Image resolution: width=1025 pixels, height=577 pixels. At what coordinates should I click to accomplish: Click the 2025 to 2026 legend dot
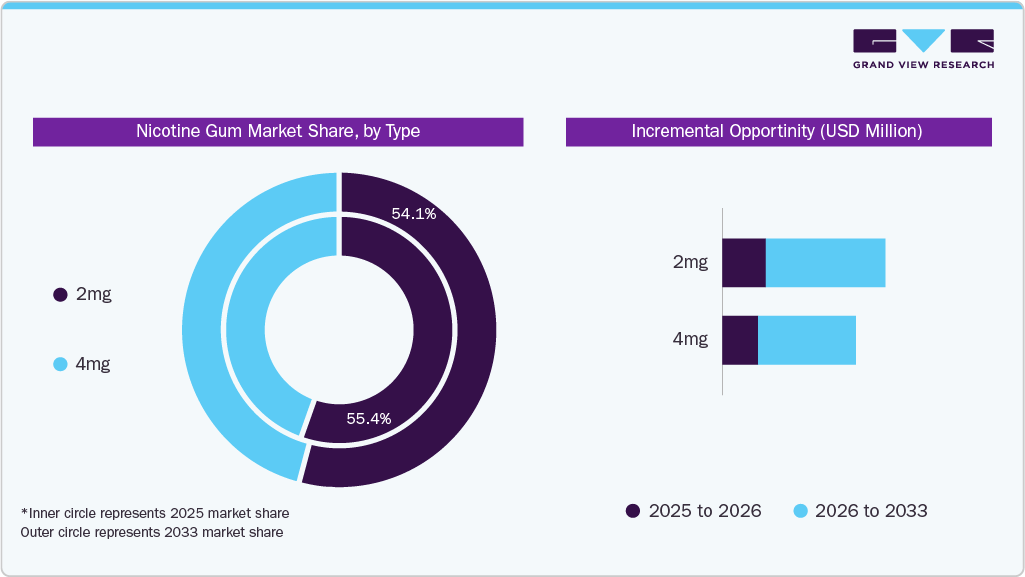point(633,511)
